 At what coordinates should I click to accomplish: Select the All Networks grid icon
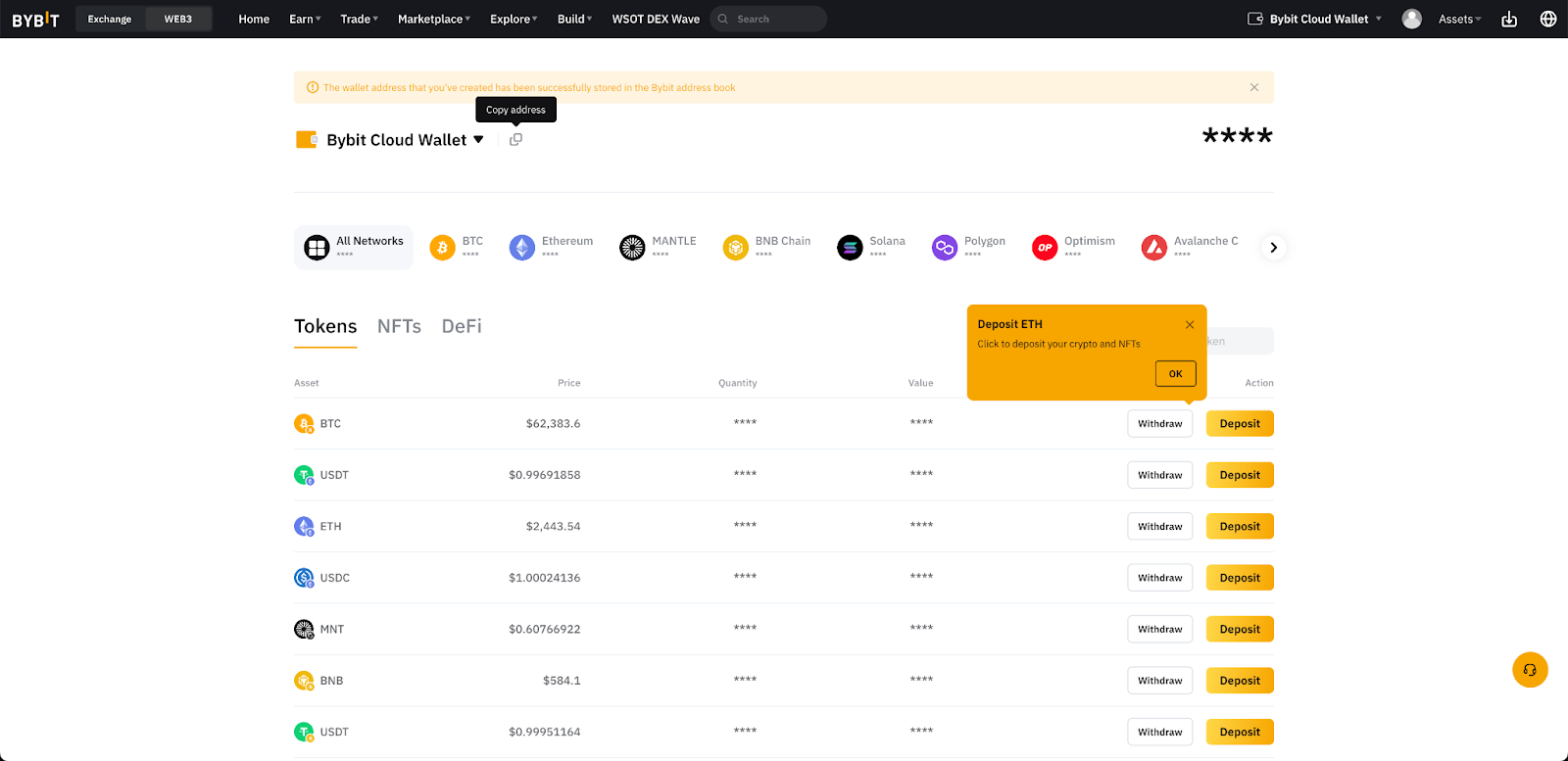pyautogui.click(x=317, y=248)
